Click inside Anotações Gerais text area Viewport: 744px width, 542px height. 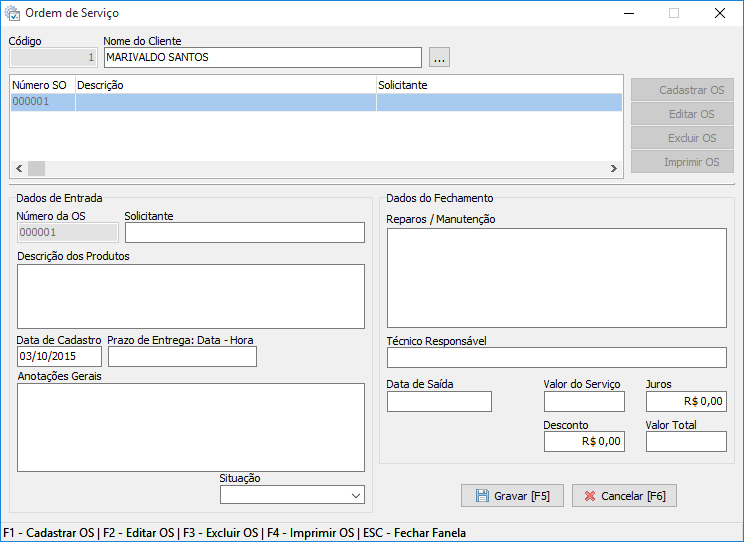coord(190,427)
